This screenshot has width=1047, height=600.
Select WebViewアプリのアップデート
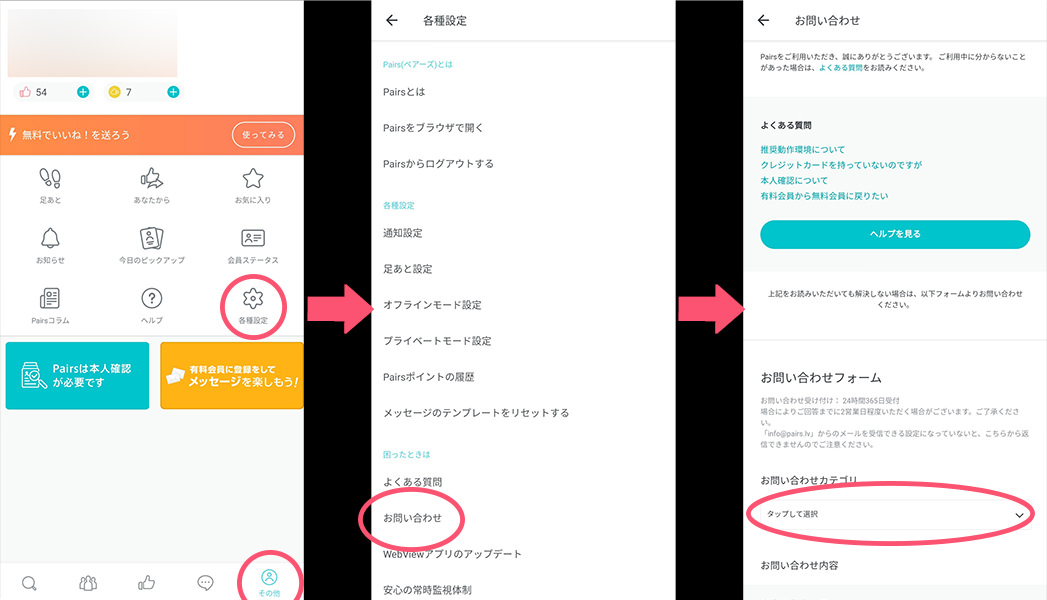[x=452, y=554]
